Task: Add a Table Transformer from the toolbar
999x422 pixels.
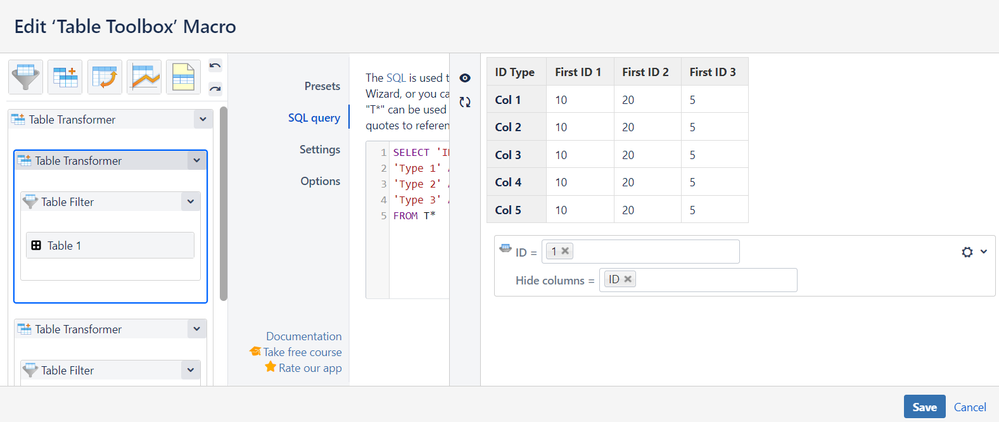Action: (65, 75)
